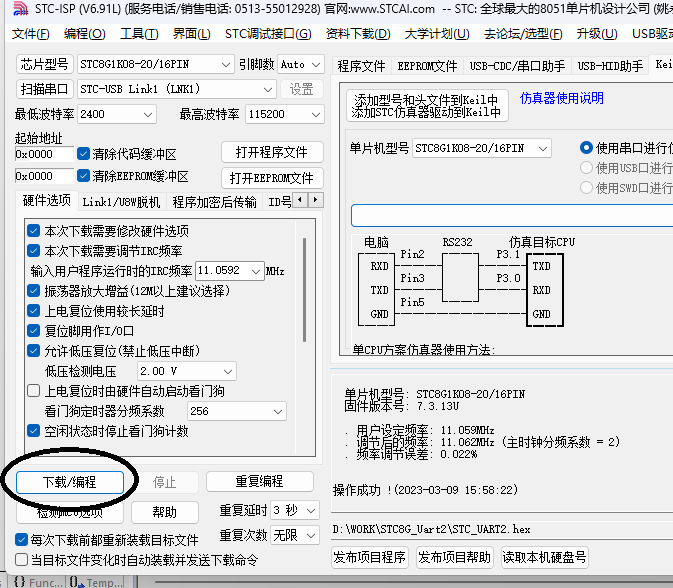Click tab scroll left arrow
Viewport: 673px width, 588px height.
(x=300, y=200)
